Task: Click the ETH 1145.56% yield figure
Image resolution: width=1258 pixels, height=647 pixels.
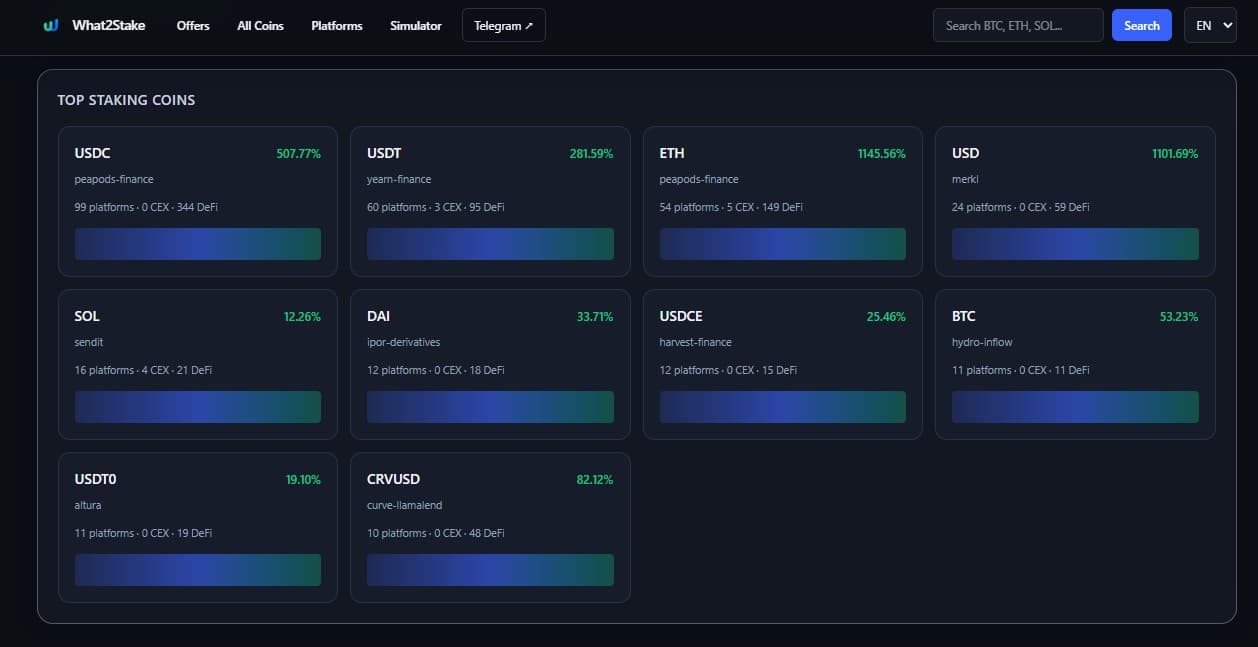Action: (x=880, y=154)
